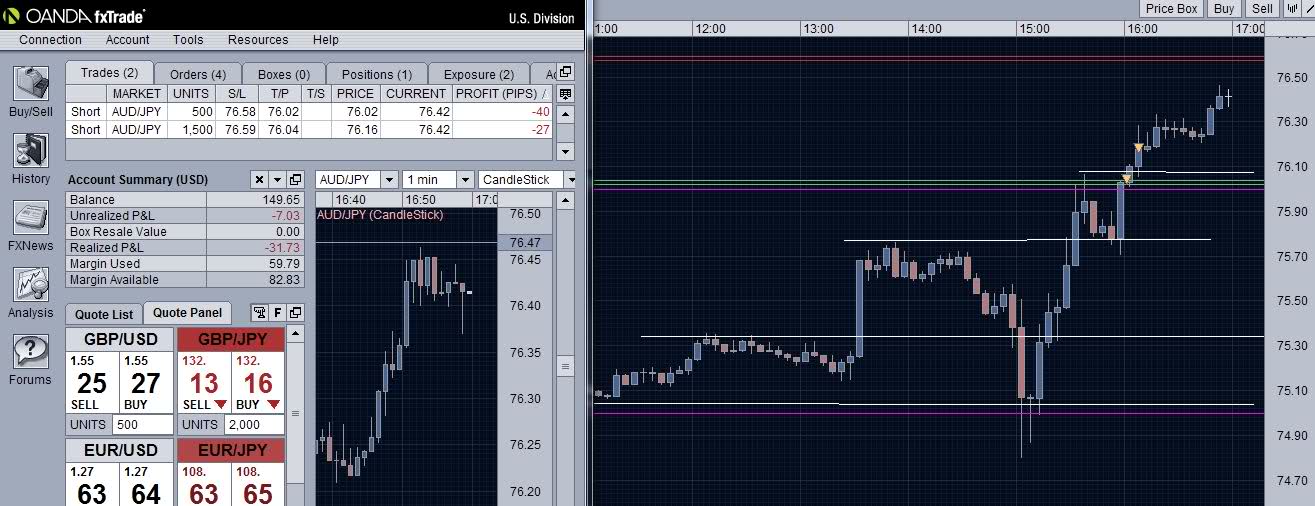Click trades table scroll down arrow

click(566, 151)
